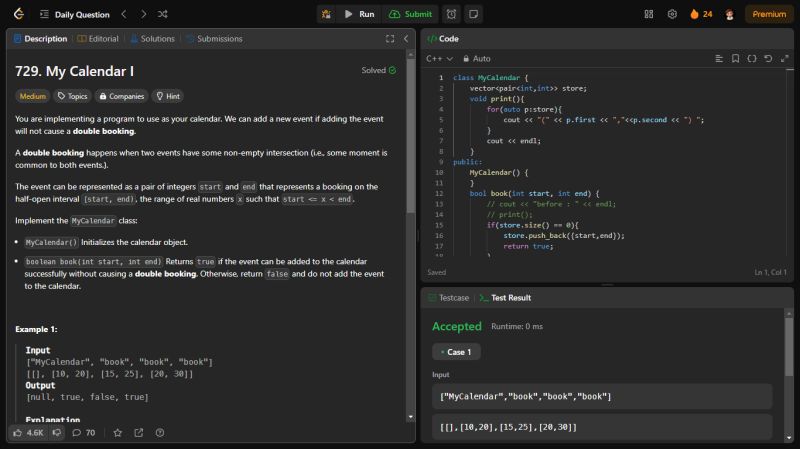Like the problem thumbs up 4.6K

coord(29,433)
